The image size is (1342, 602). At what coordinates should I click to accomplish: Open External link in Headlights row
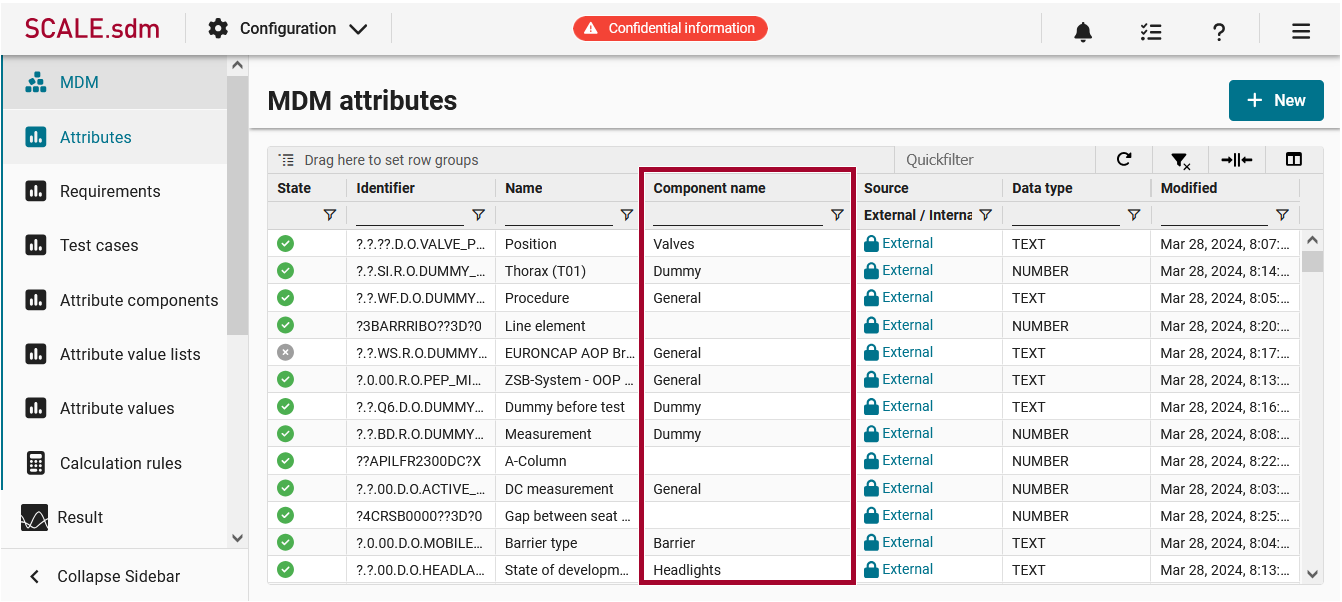point(907,569)
